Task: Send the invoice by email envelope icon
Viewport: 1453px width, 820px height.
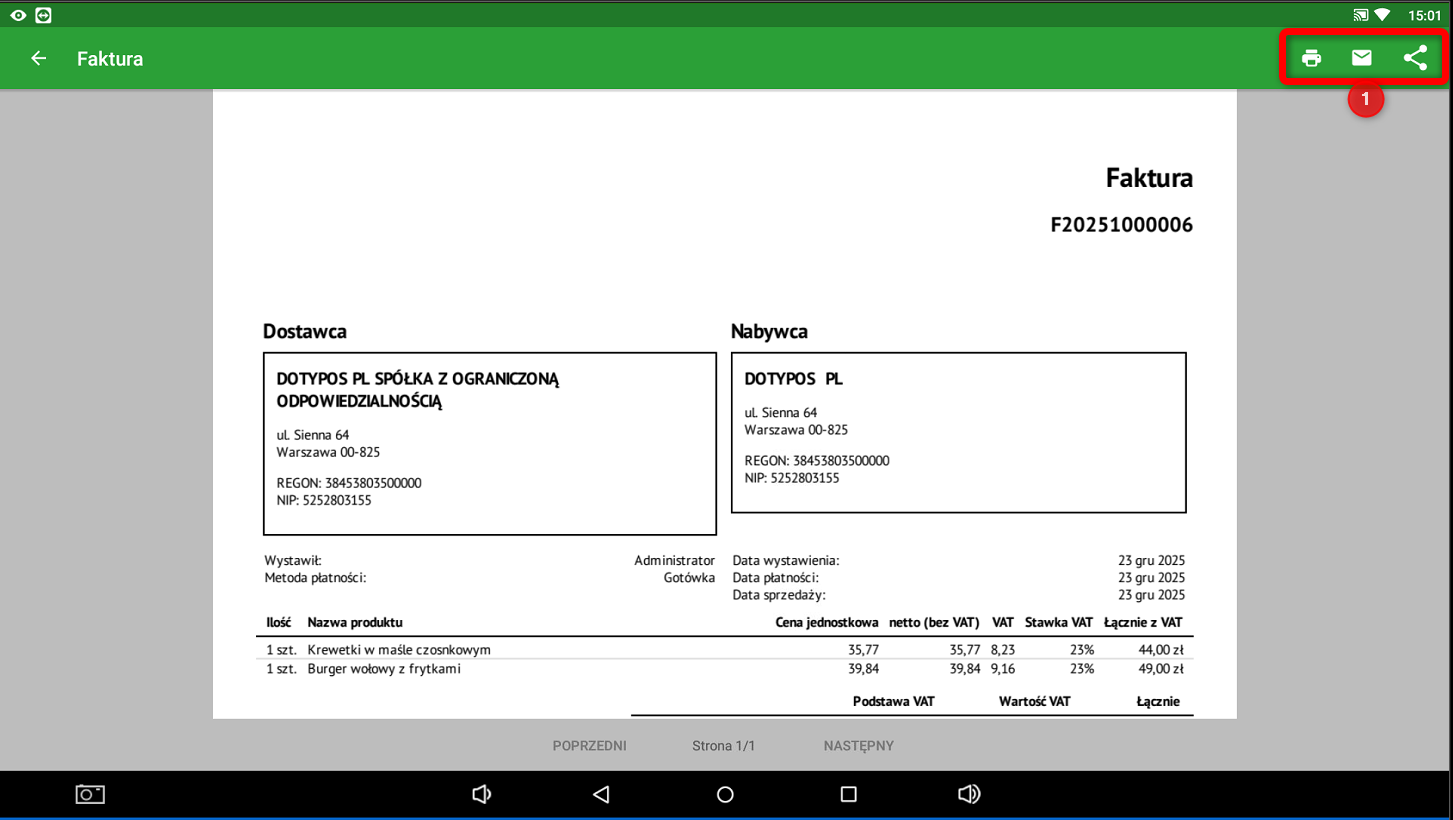Action: [x=1362, y=58]
